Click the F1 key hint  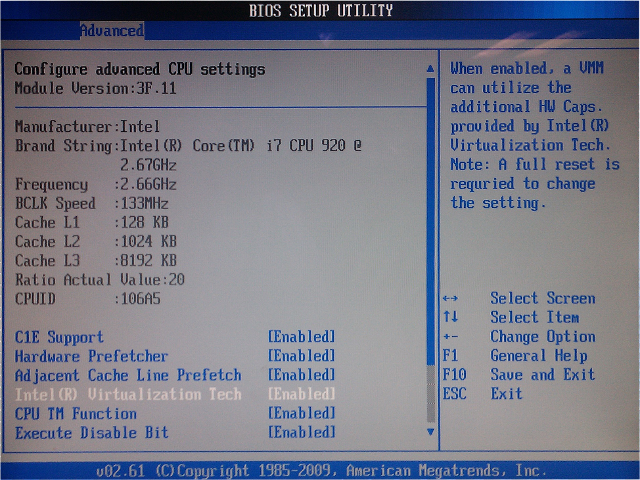coord(451,356)
